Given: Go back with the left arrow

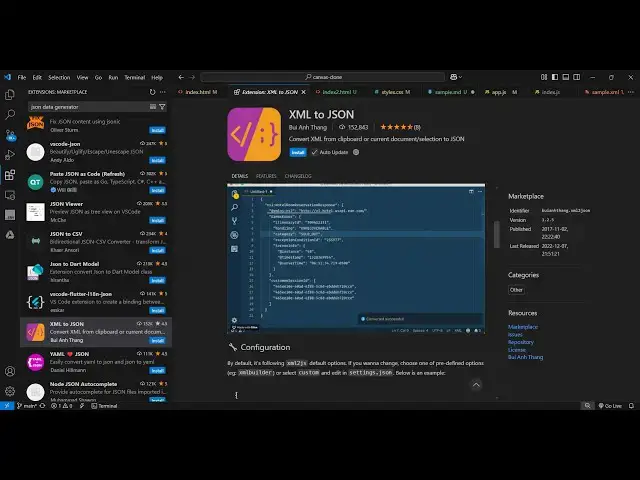Looking at the screenshot, I should 181,77.
